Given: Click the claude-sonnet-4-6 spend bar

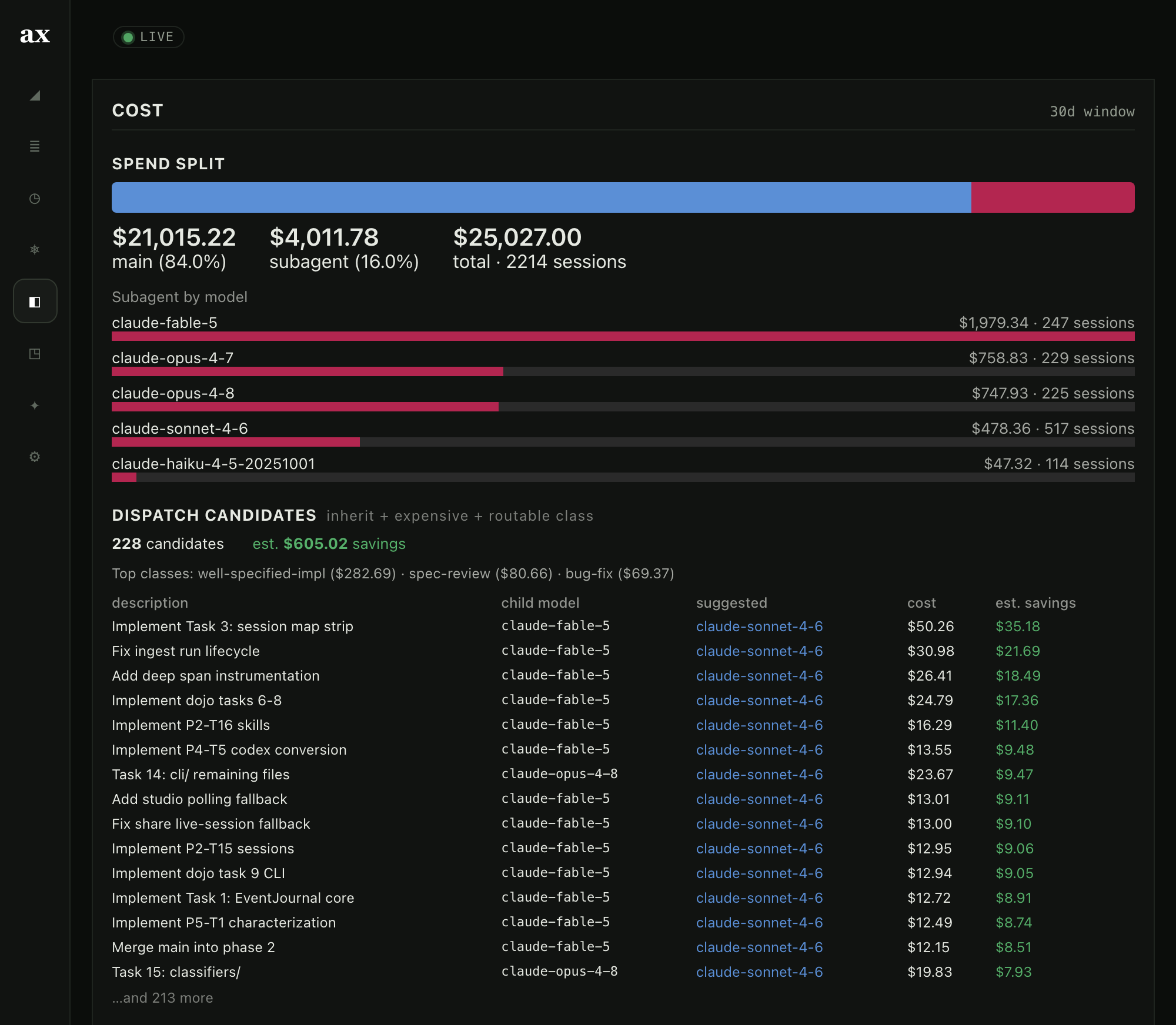Looking at the screenshot, I should pyautogui.click(x=623, y=442).
